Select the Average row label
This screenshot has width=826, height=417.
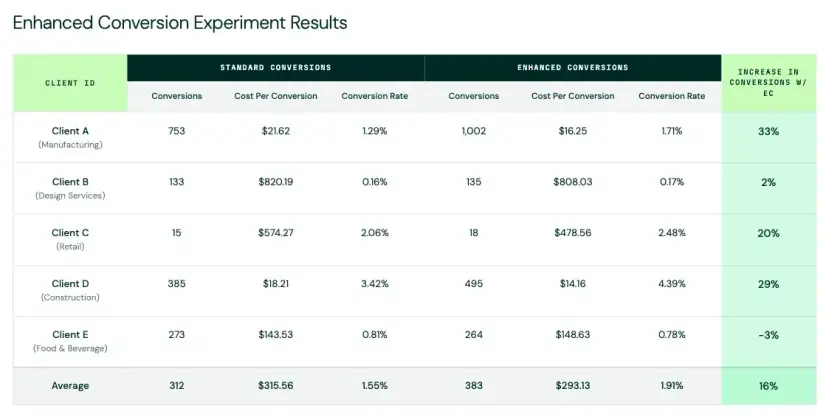[x=70, y=386]
